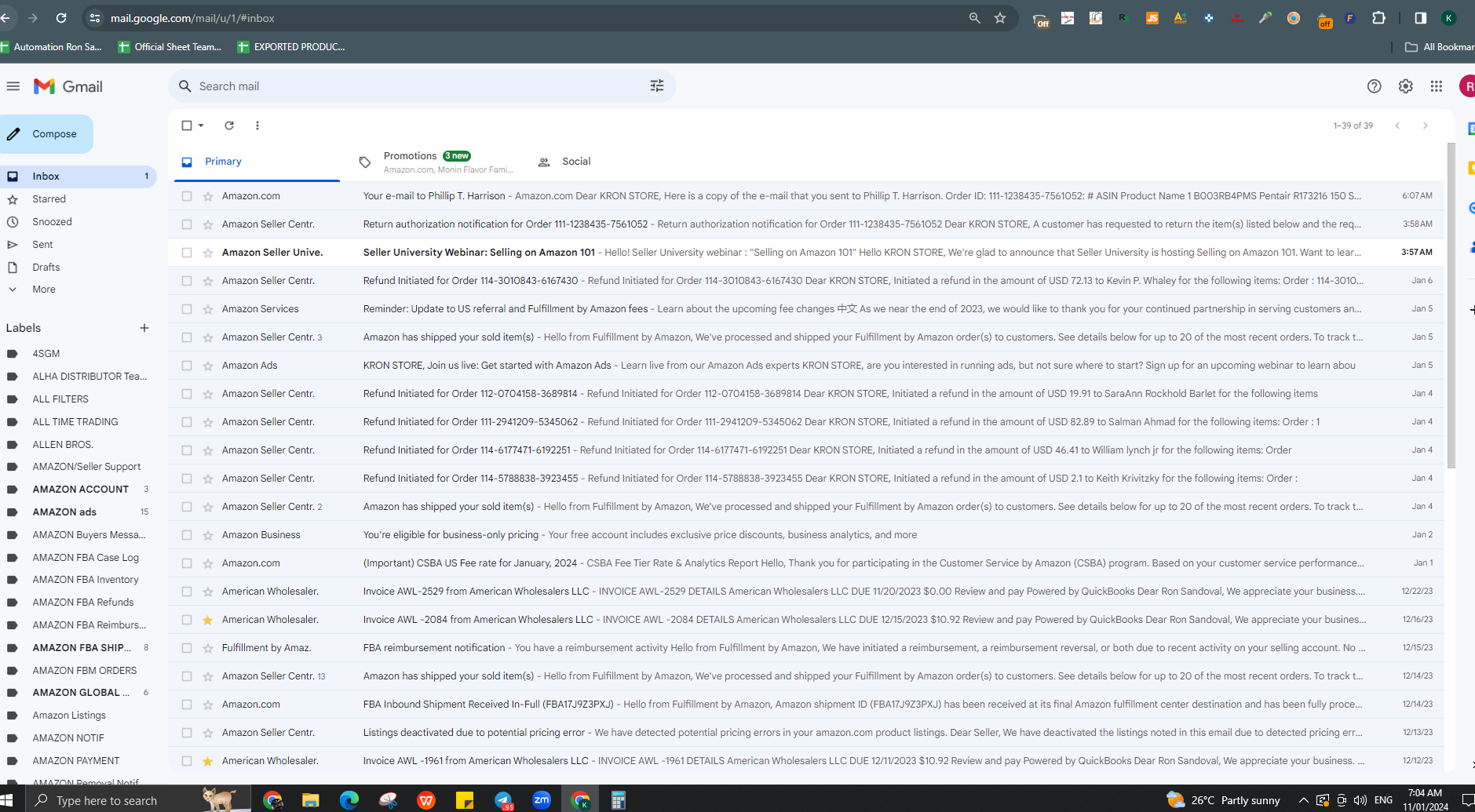Select the main select-all checkbox
The height and width of the screenshot is (812, 1475).
pyautogui.click(x=187, y=126)
